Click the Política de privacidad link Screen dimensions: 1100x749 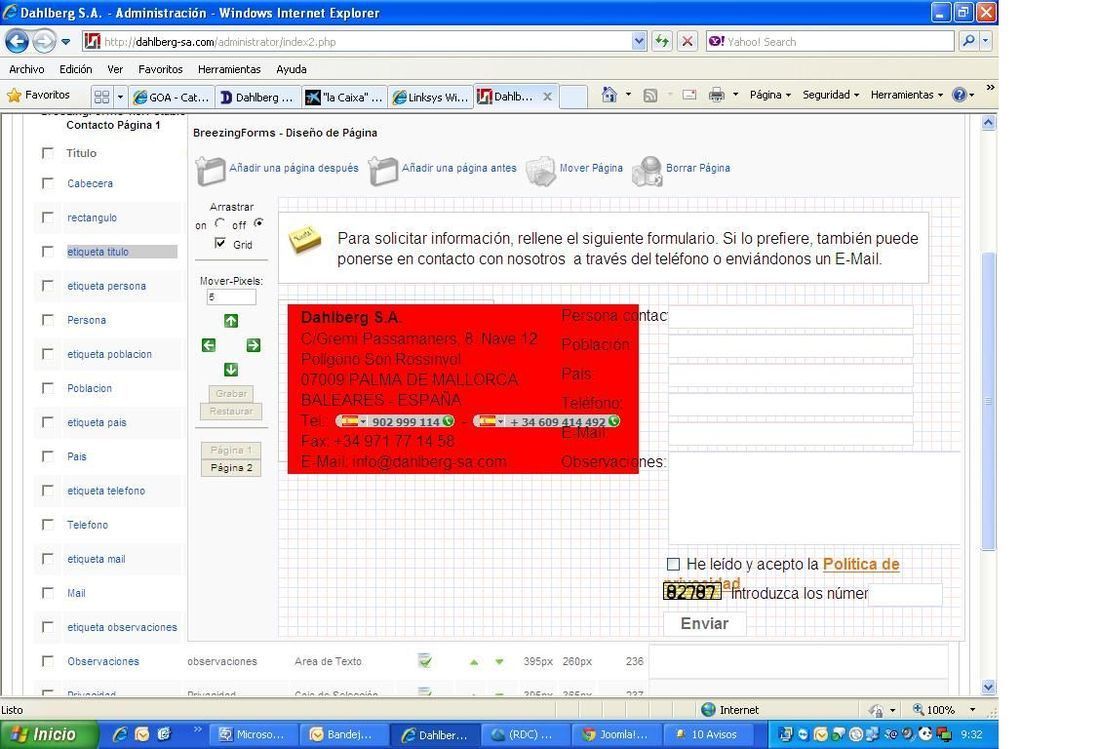pos(861,565)
